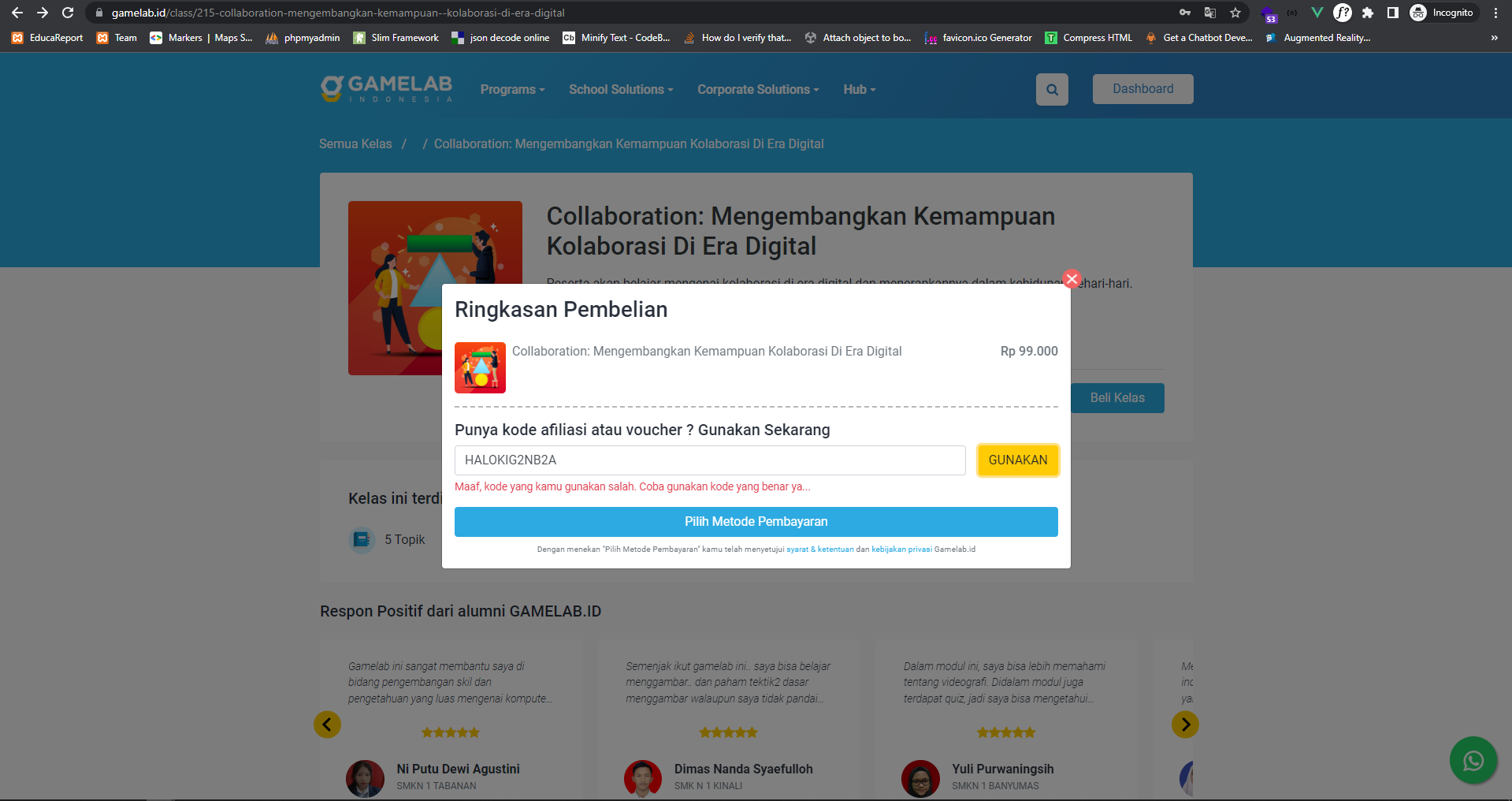
Task: Click the Rp 99.000 price text
Action: click(1029, 352)
